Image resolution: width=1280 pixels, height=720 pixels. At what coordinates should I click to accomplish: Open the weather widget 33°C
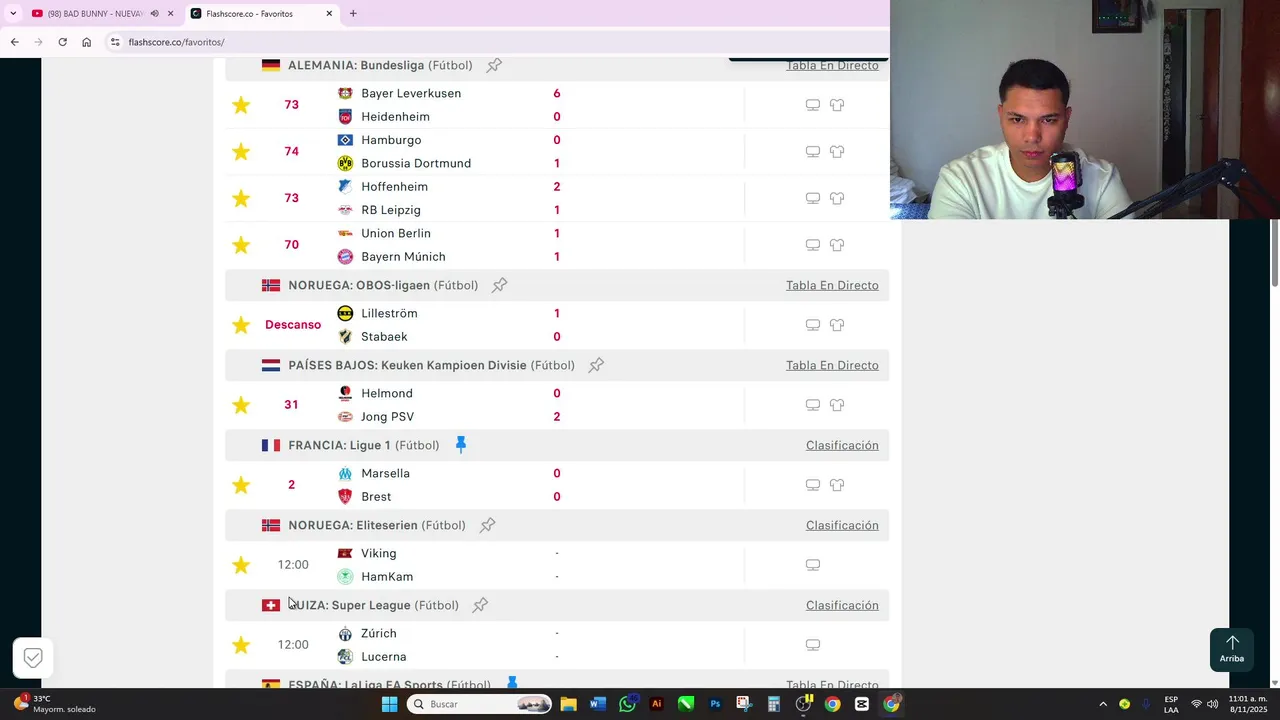point(55,704)
